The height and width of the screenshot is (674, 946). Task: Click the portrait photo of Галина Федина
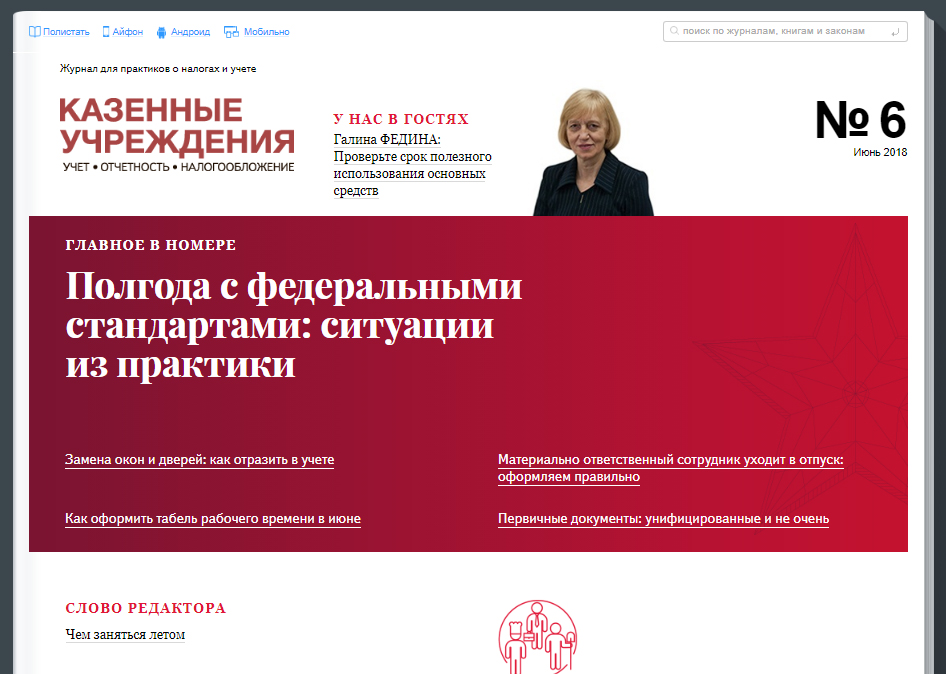(593, 152)
